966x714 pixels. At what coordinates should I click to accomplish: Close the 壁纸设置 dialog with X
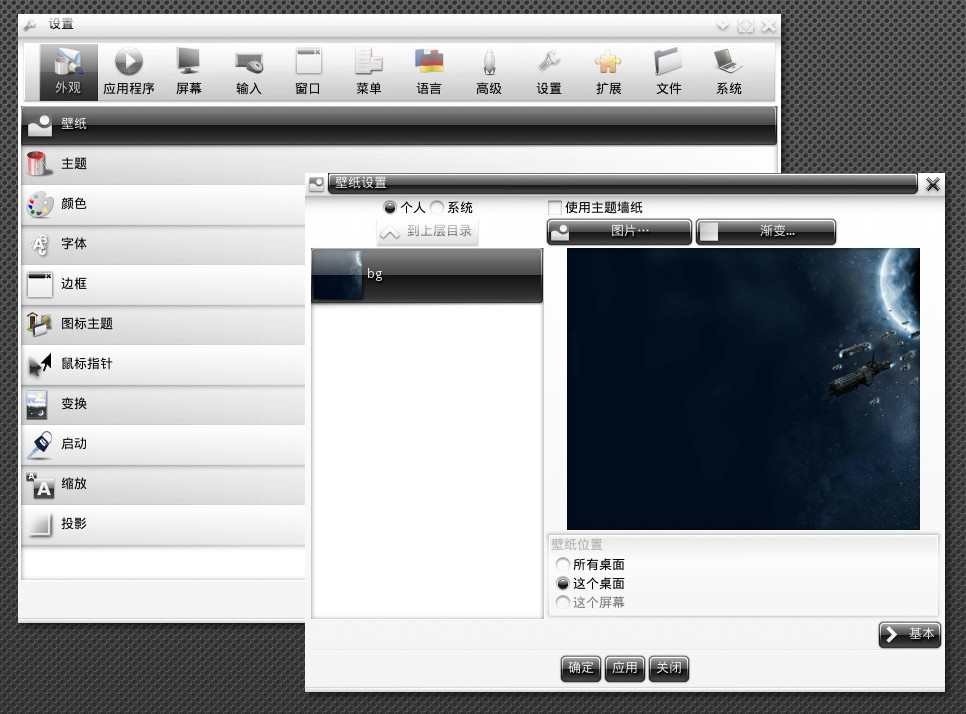pos(933,184)
